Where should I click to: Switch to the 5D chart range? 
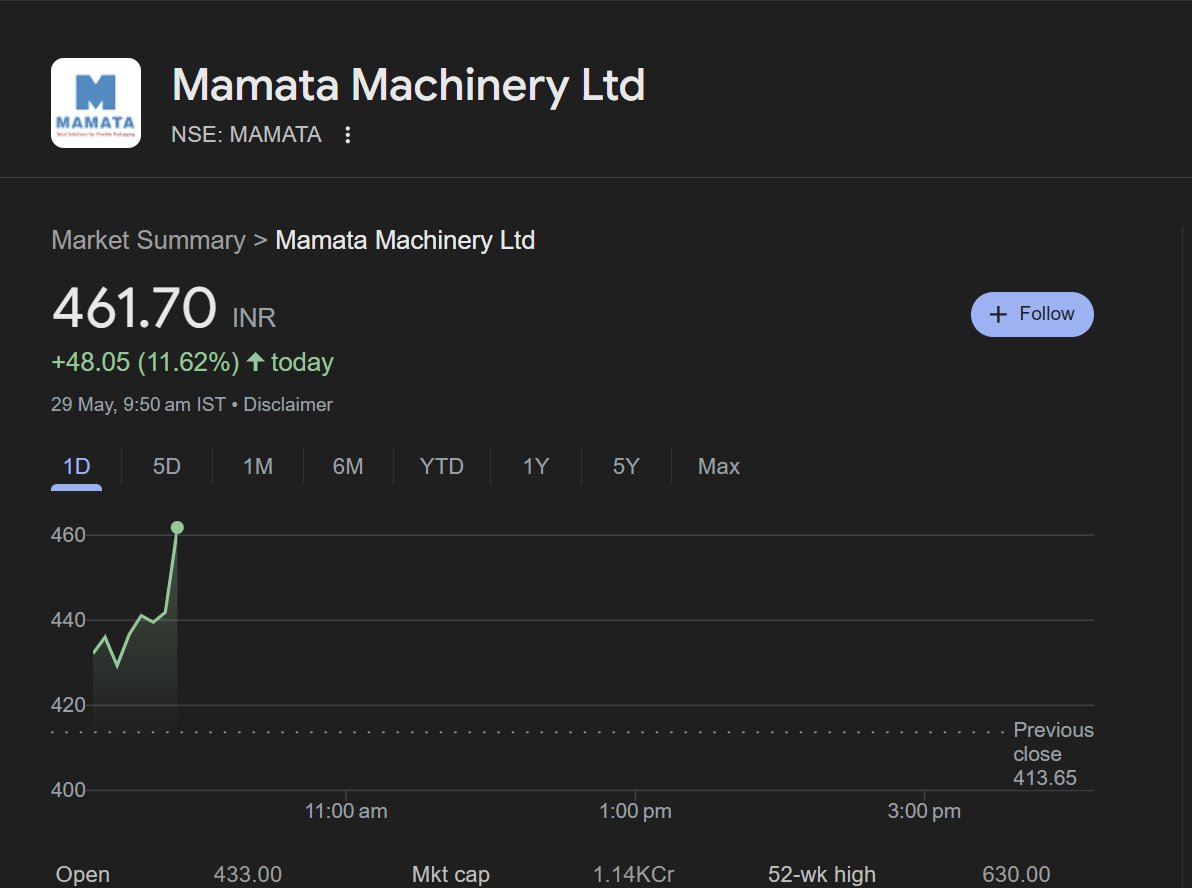click(166, 466)
